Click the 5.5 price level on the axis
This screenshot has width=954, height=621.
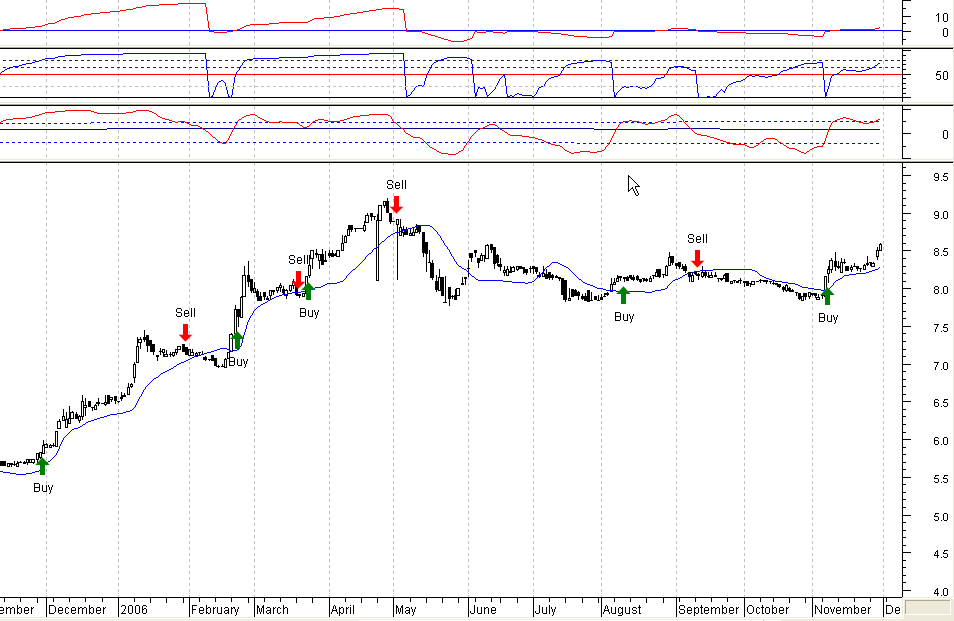[x=940, y=479]
